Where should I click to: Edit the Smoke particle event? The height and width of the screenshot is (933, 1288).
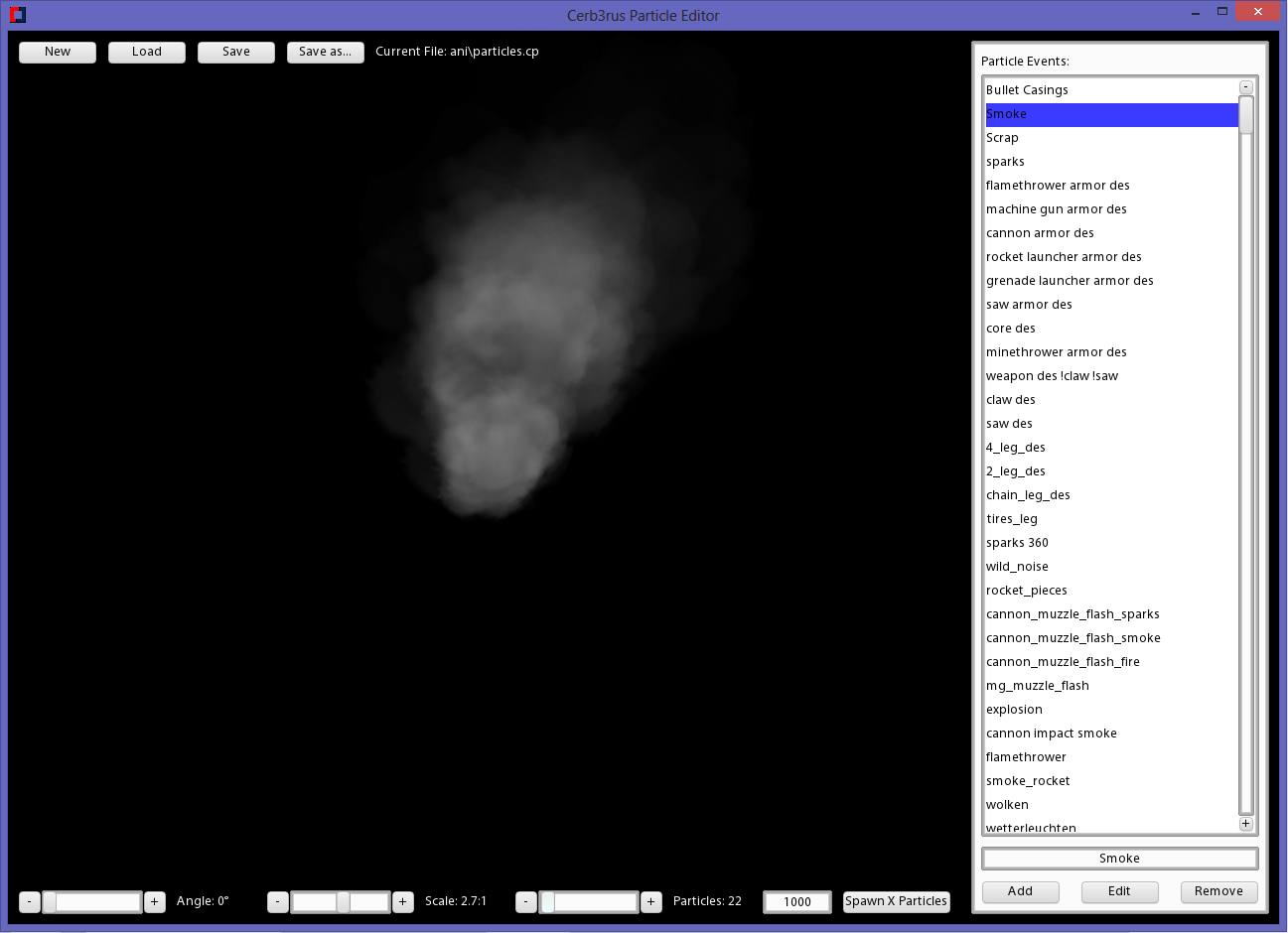[x=1119, y=891]
